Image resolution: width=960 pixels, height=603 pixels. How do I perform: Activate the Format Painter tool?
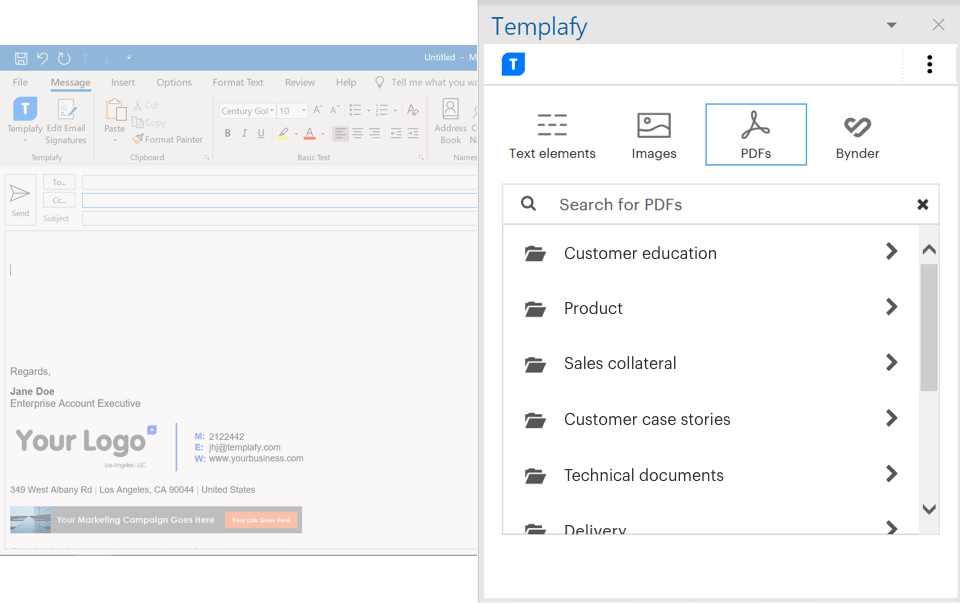167,140
